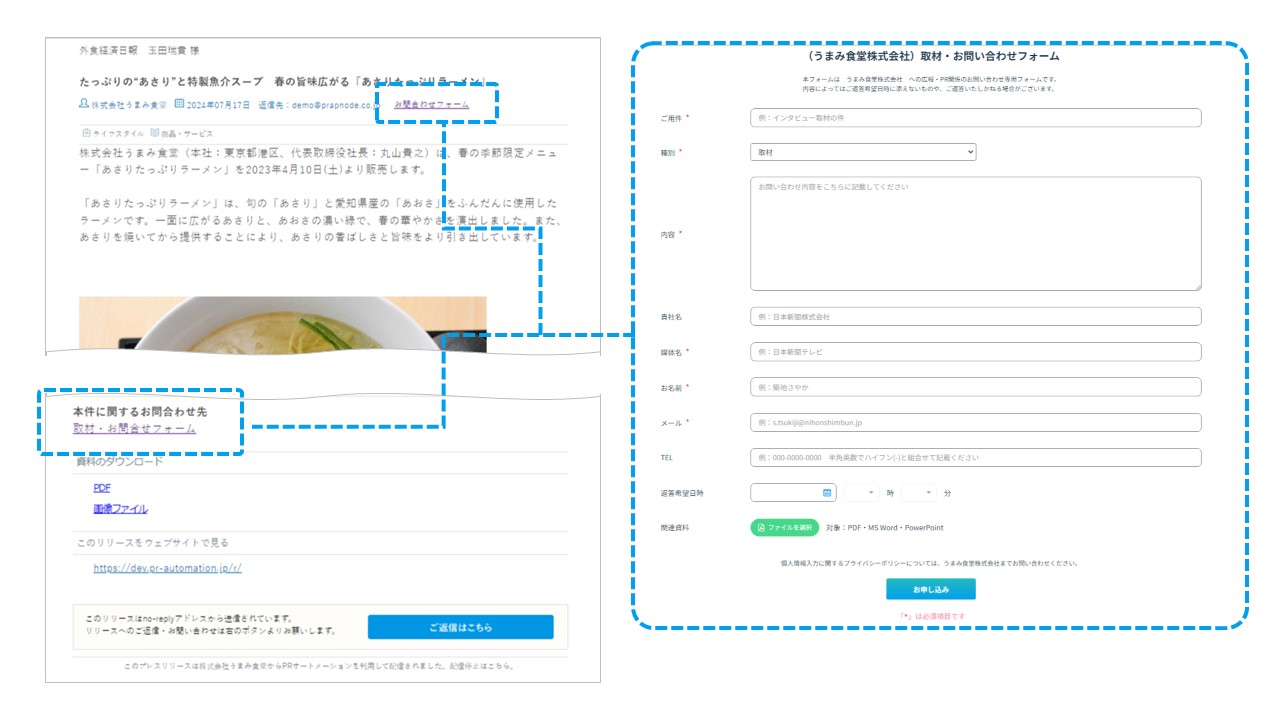Screen dimensions: 1280x720
Task: Click the calendar icon in 返答希望日時 field
Action: click(x=827, y=493)
